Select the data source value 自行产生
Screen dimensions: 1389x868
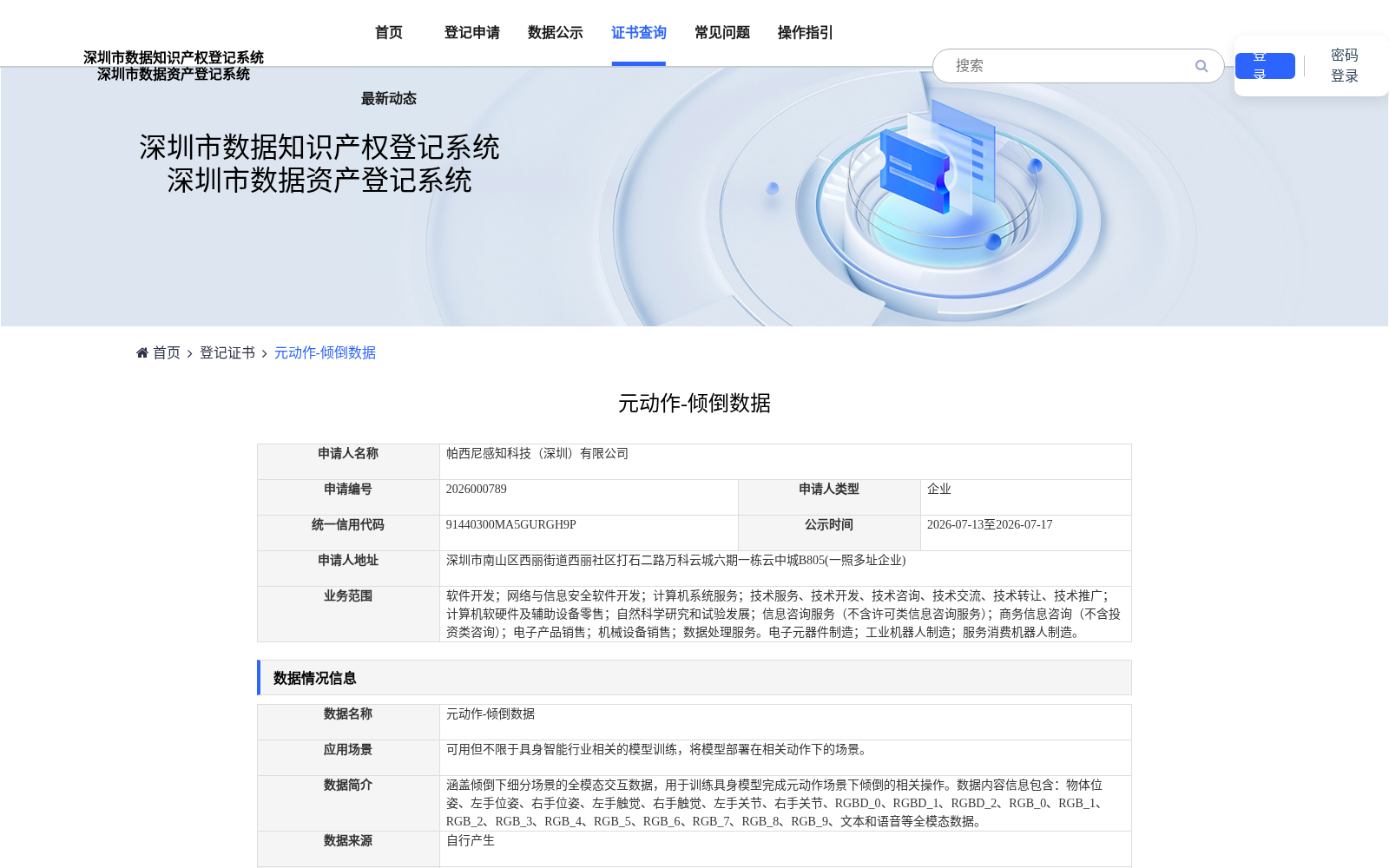471,841
